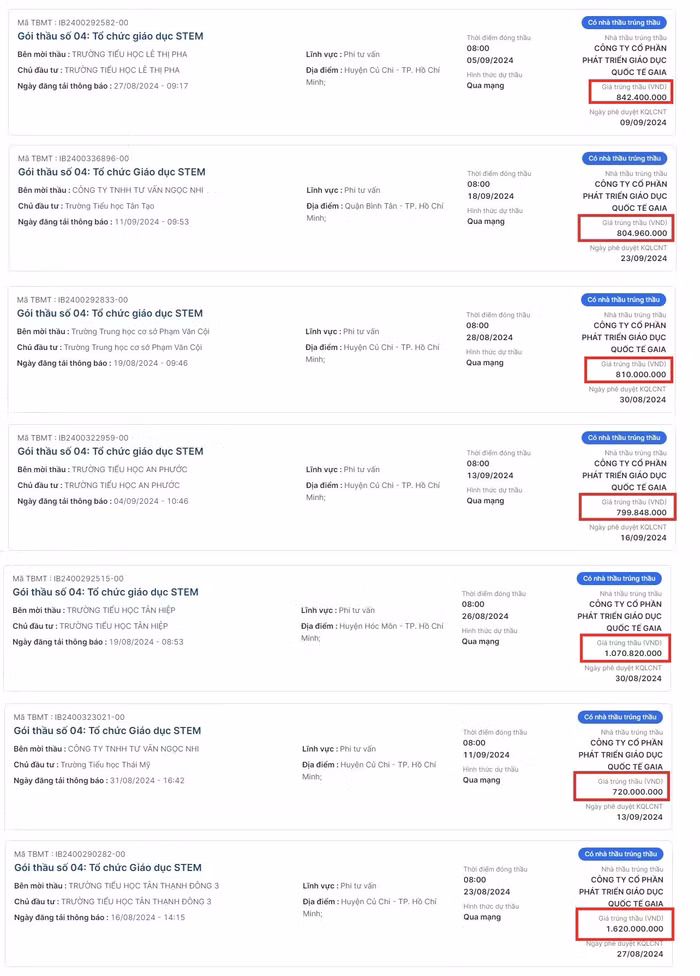The image size is (700, 976).
Task: Open the STEM tender title for Tân Thạnh Đông 3
Action: (108, 868)
